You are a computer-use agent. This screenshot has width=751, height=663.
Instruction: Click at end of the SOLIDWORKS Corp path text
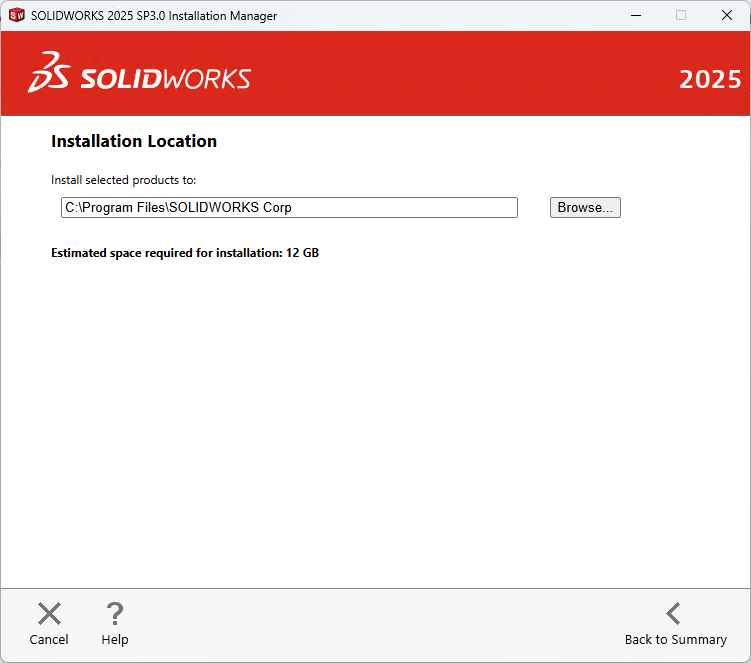coord(292,208)
